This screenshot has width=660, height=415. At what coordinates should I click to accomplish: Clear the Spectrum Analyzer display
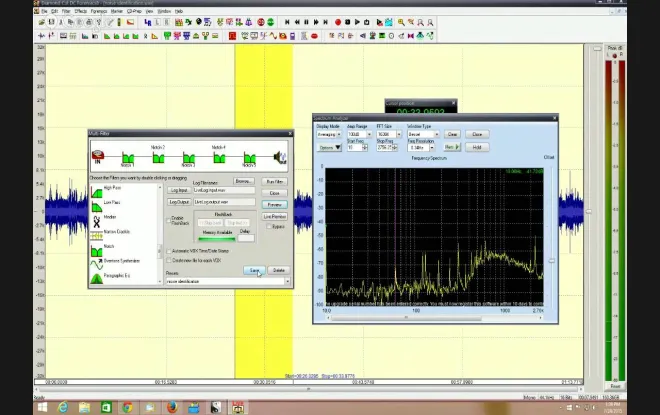452,134
